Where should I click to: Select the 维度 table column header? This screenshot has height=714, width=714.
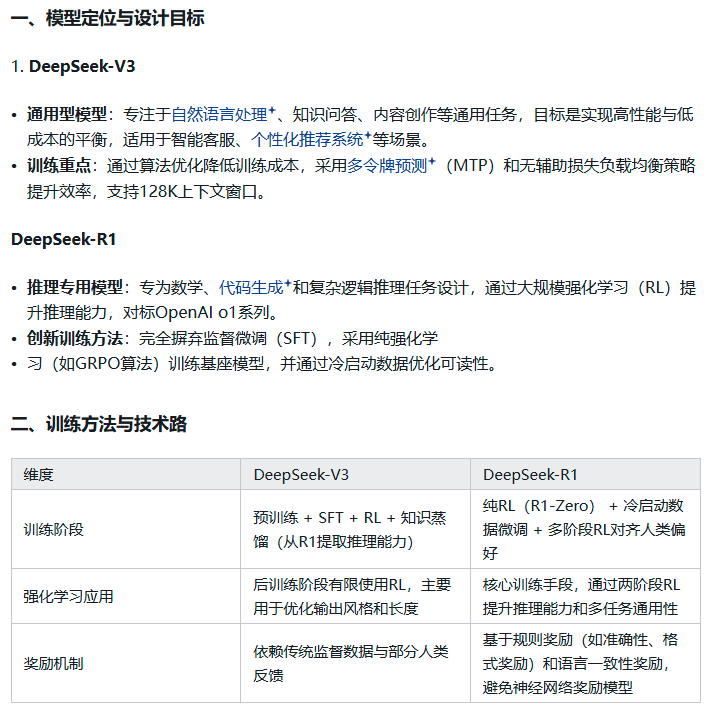[38, 475]
